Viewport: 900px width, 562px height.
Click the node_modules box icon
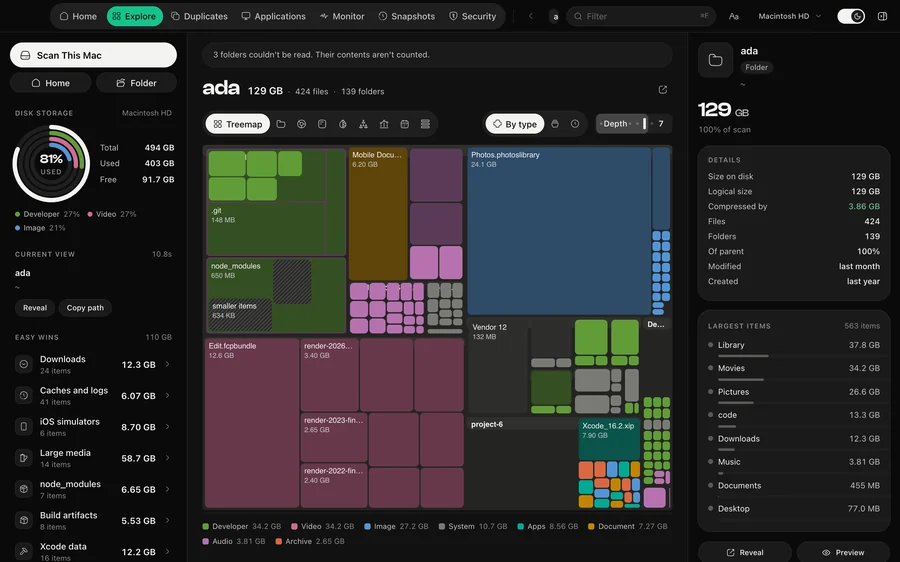[x=24, y=489]
